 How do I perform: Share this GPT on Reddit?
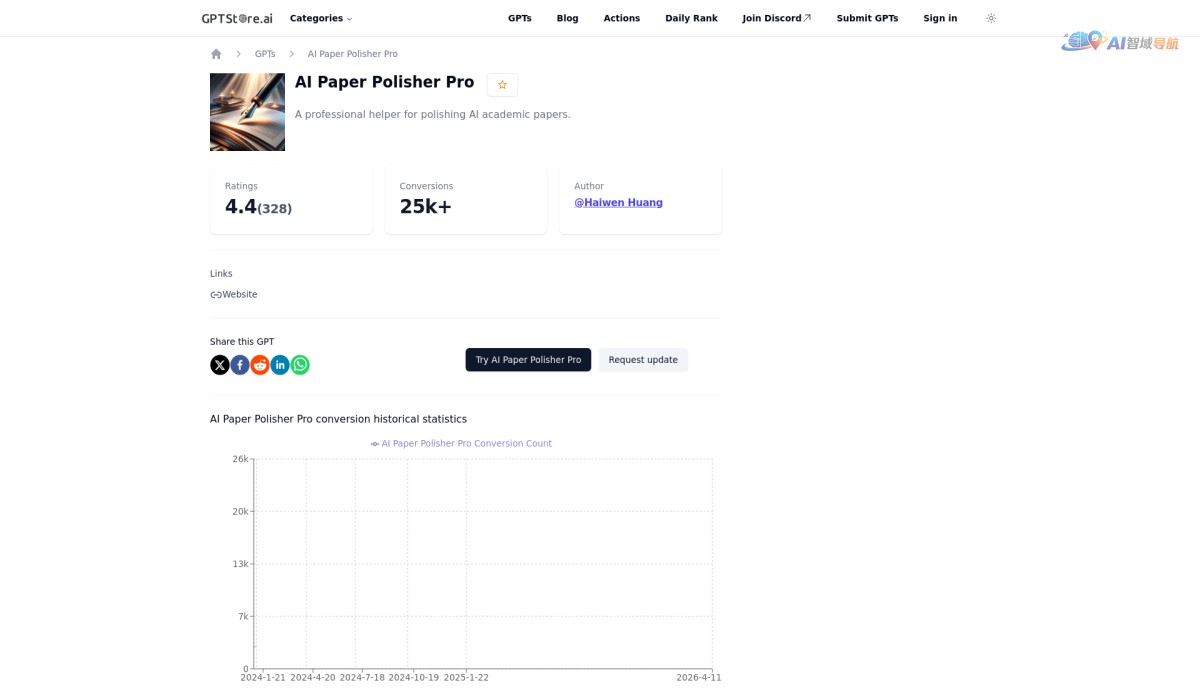point(259,364)
